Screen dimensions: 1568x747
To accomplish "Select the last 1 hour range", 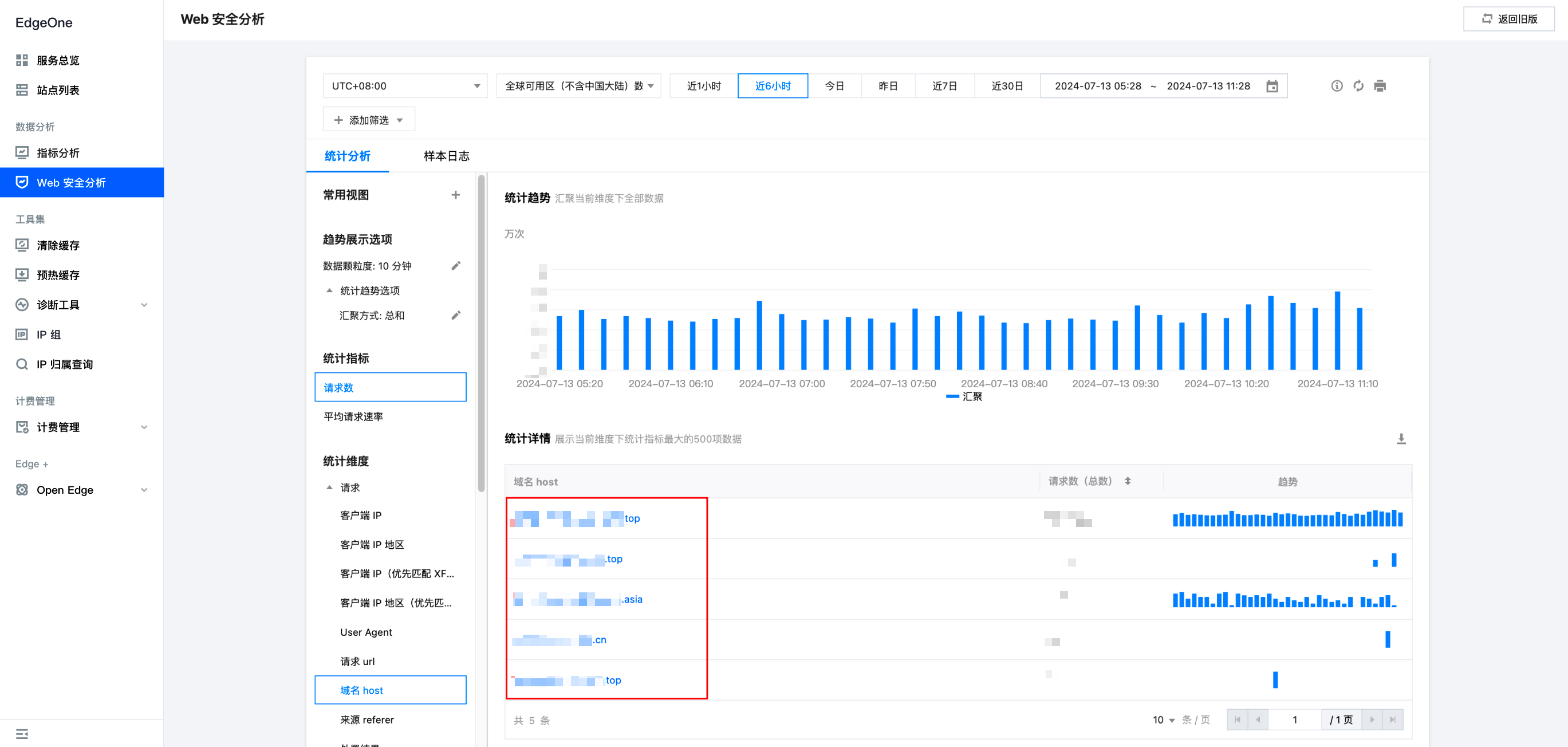I will click(x=703, y=86).
